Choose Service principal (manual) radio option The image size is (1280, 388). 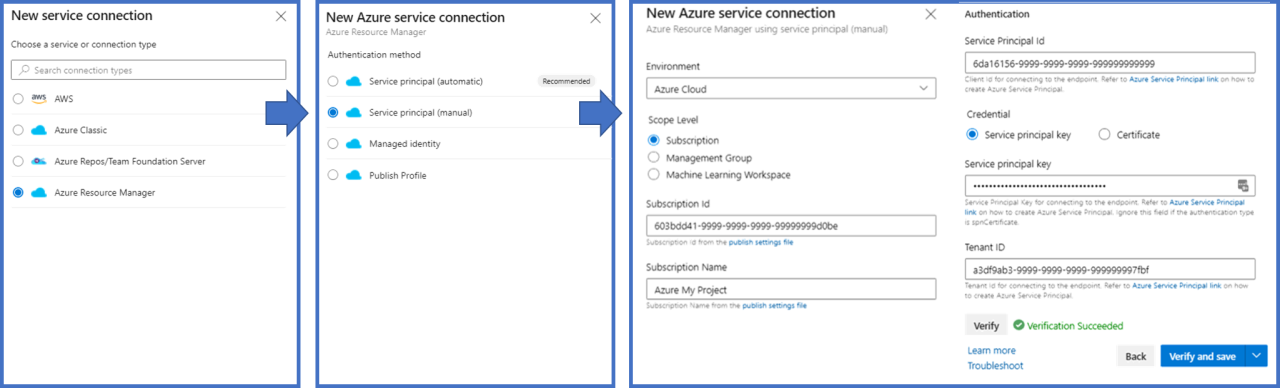tap(333, 113)
